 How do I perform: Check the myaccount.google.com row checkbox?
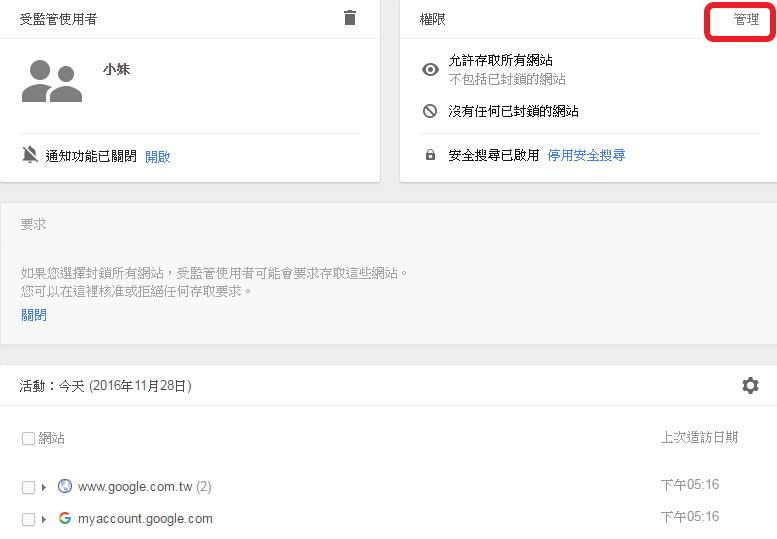coord(28,520)
